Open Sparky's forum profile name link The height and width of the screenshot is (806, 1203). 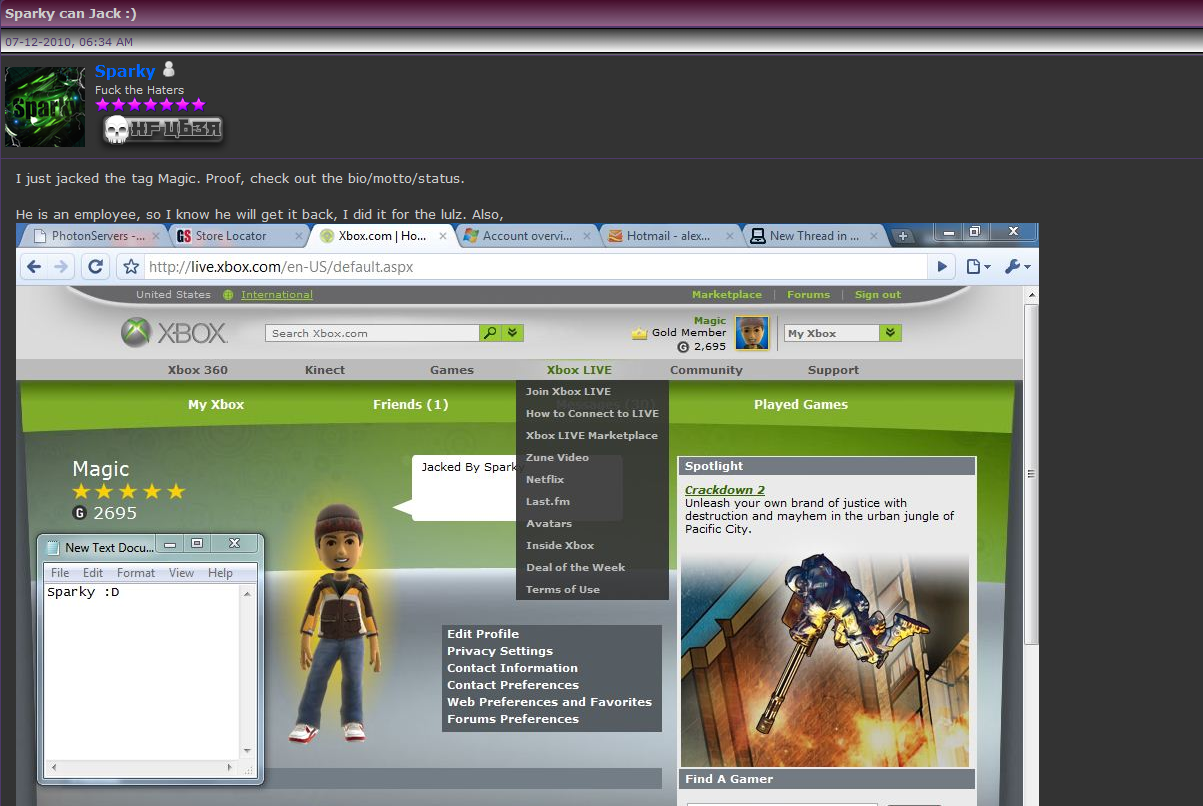coord(125,71)
